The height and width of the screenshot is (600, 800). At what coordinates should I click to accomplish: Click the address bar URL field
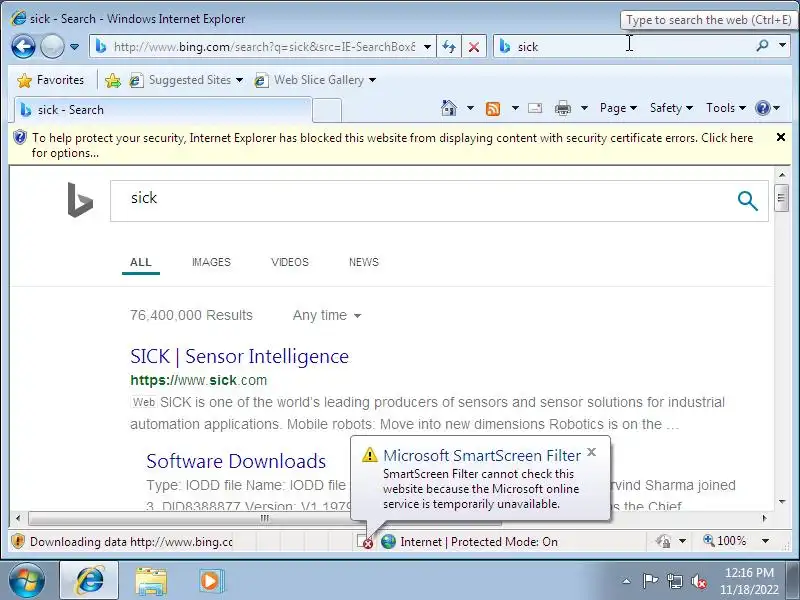click(263, 47)
